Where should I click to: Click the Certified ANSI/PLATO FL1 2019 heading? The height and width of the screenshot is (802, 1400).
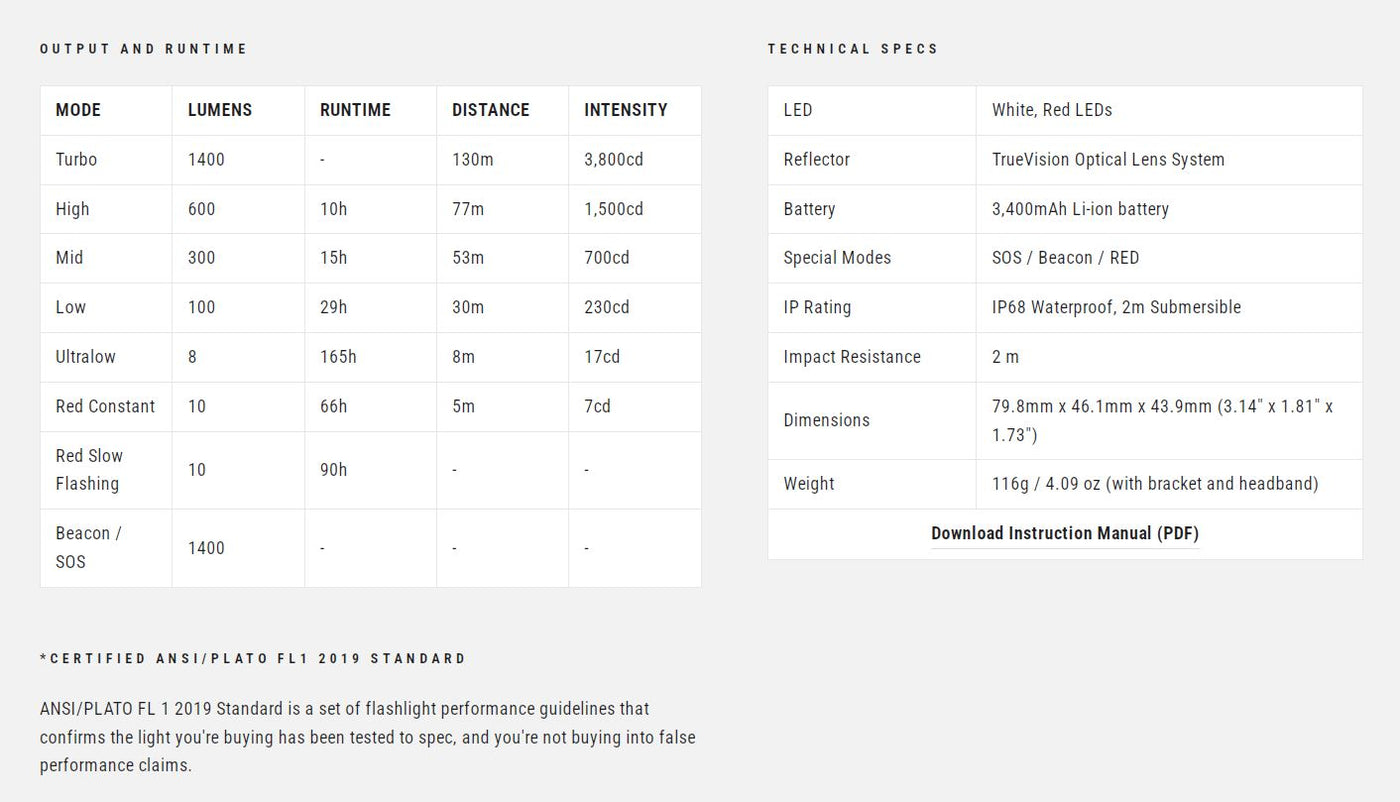pos(253,659)
